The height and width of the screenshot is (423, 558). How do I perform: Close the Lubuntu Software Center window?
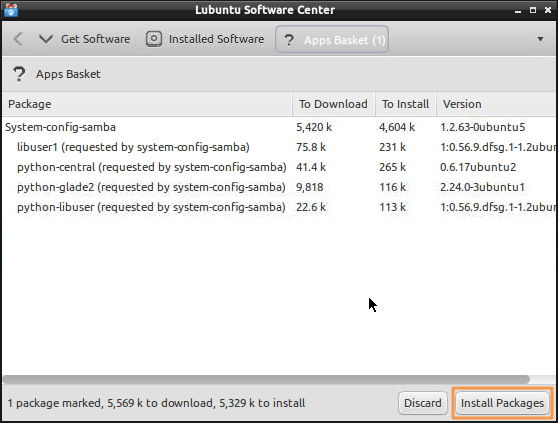(x=548, y=10)
